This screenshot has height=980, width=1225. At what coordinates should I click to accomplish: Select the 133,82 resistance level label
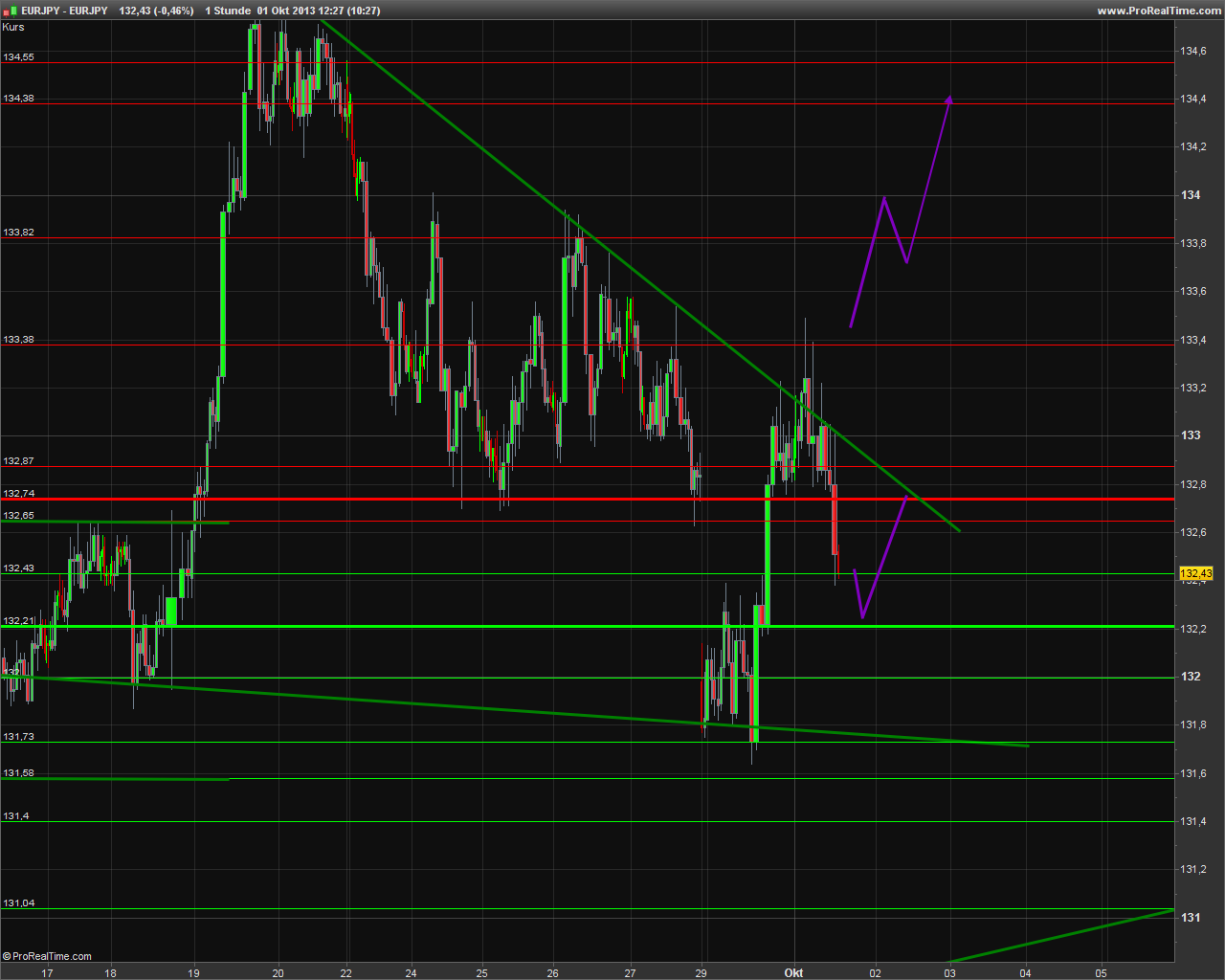pos(18,232)
